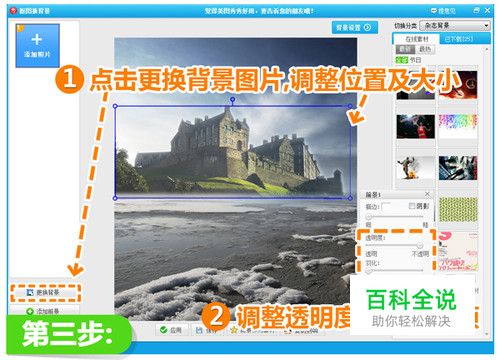Toggle the 阴影 shadow checkbox
This screenshot has height=360, width=500.
point(412,206)
